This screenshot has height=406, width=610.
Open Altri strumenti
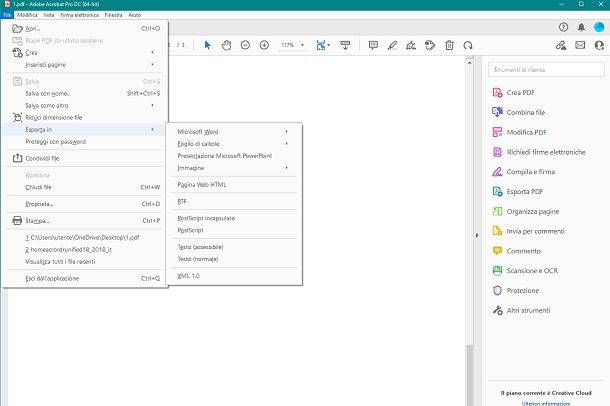click(521, 310)
